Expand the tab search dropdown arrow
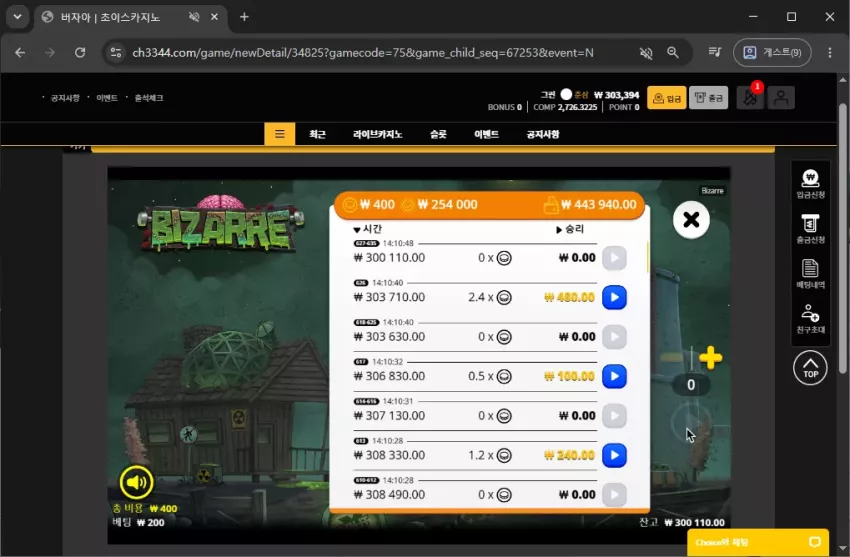 coord(17,17)
